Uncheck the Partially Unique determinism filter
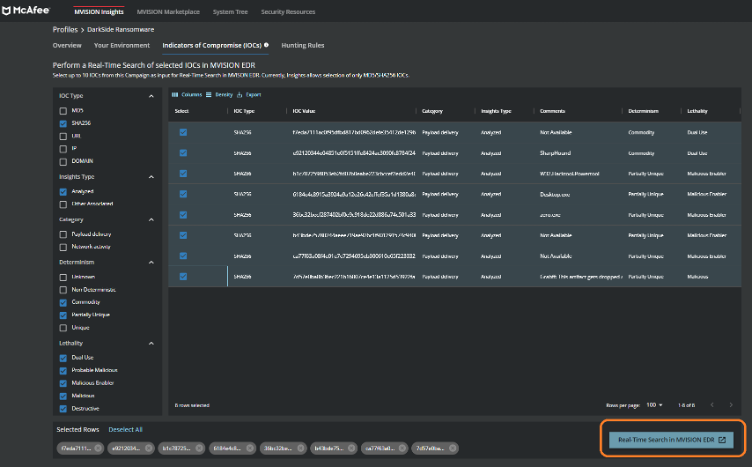The height and width of the screenshot is (470, 755). [x=63, y=316]
